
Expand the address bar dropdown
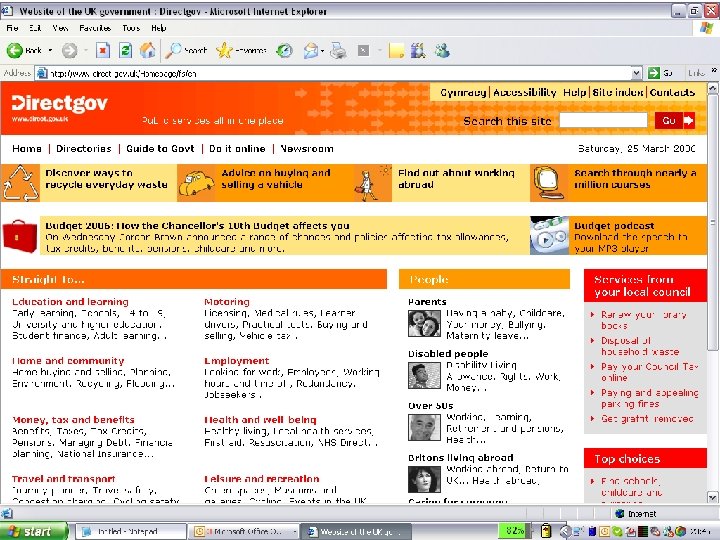click(636, 73)
